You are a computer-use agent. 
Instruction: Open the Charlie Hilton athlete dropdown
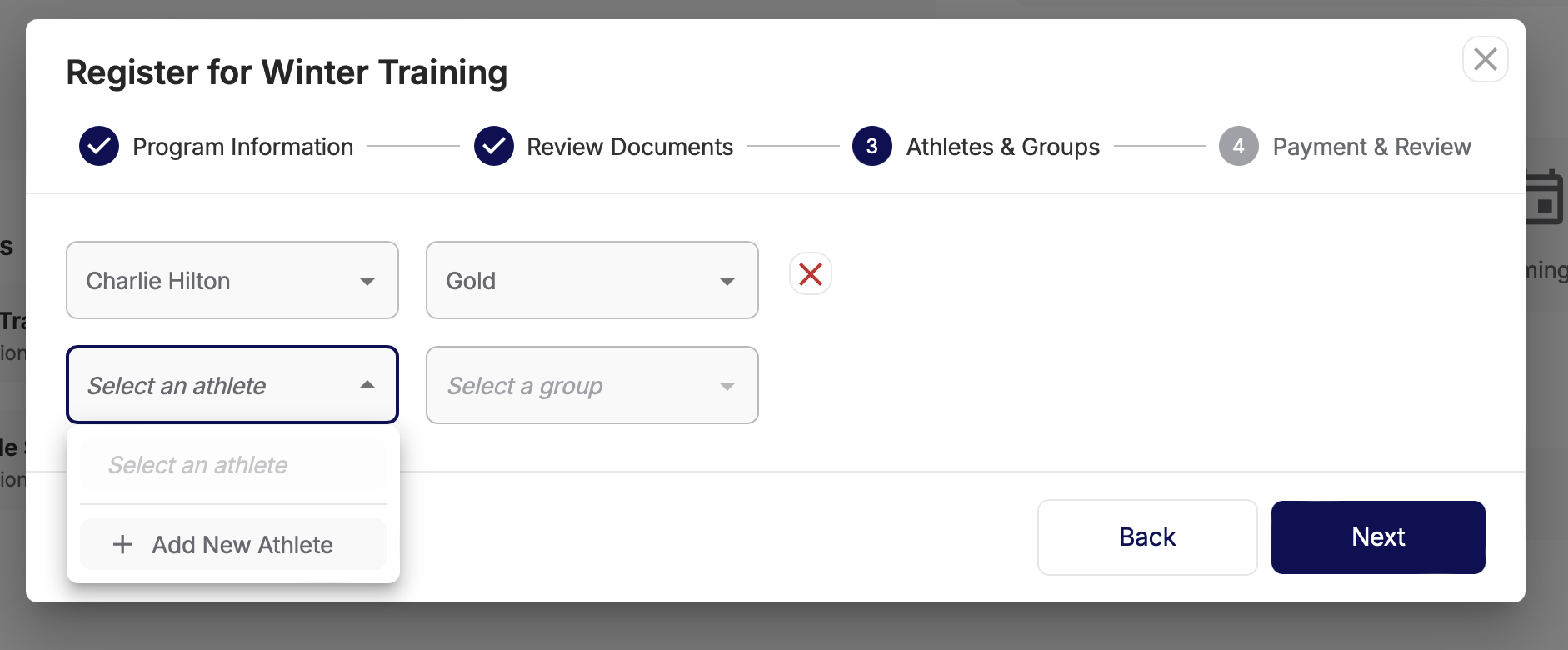click(x=232, y=280)
